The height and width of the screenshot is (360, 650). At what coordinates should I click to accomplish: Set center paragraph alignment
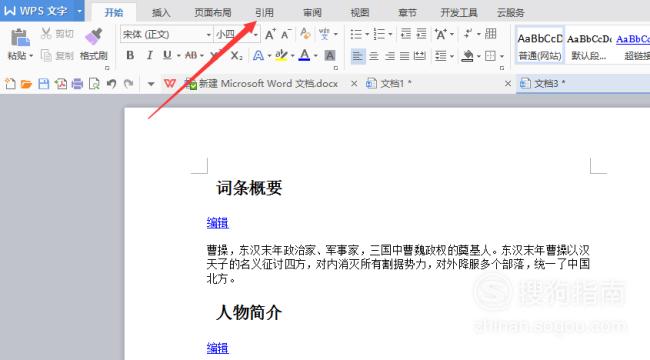pos(374,56)
